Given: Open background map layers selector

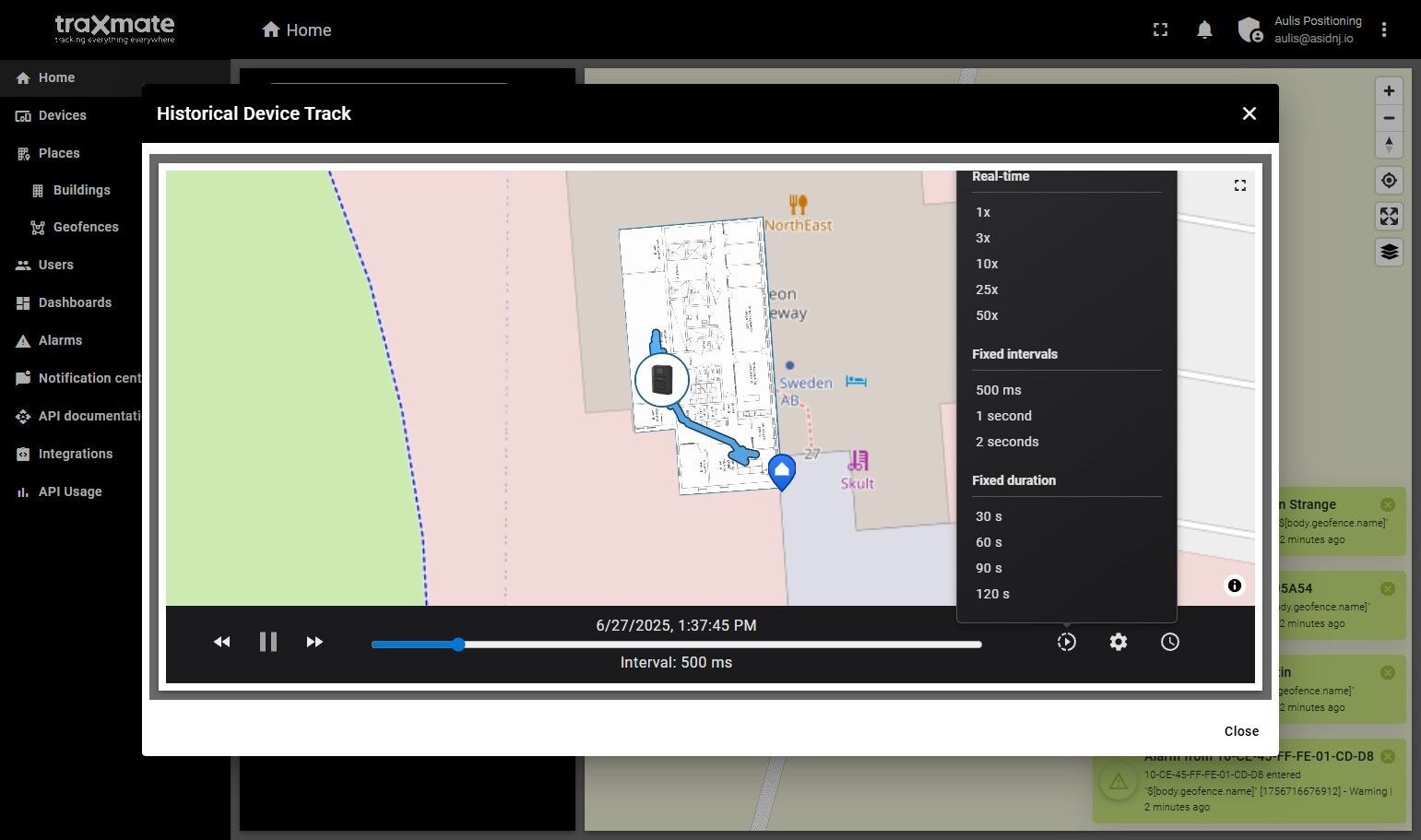Looking at the screenshot, I should coord(1389,252).
